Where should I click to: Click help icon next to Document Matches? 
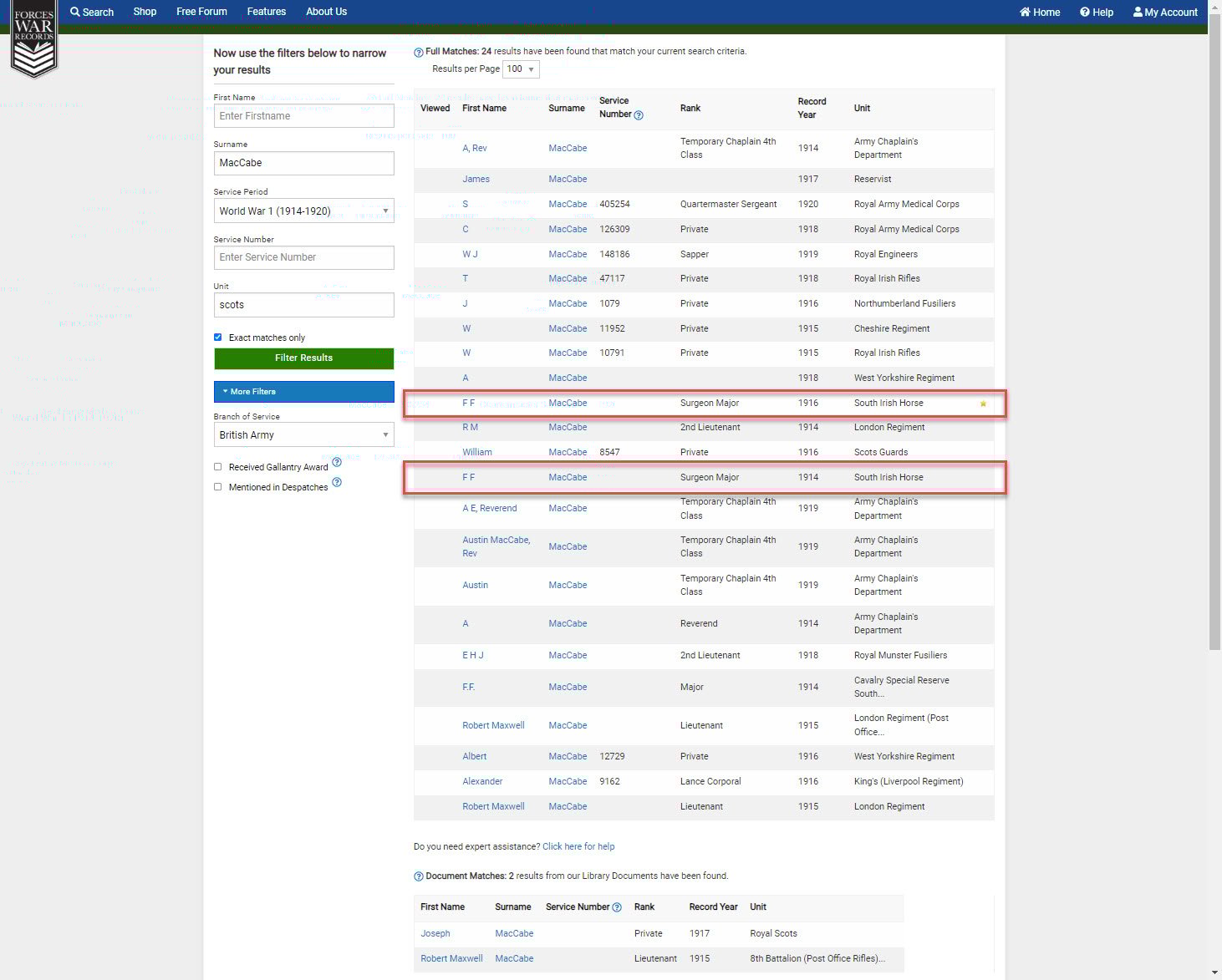[x=419, y=876]
